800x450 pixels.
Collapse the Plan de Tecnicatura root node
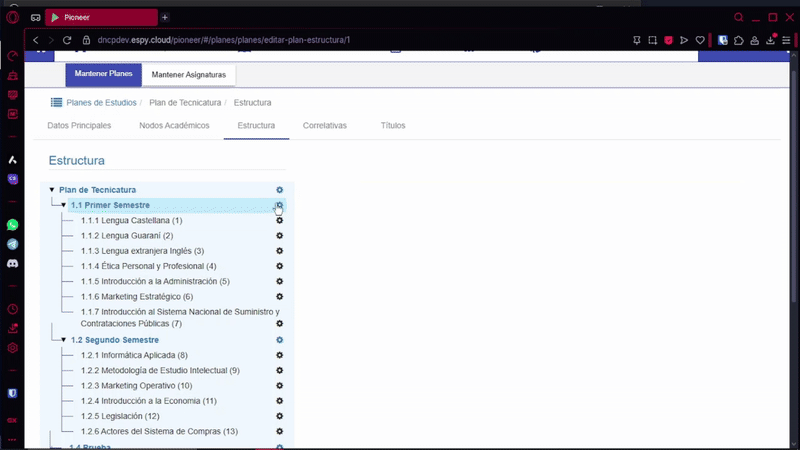click(52, 190)
